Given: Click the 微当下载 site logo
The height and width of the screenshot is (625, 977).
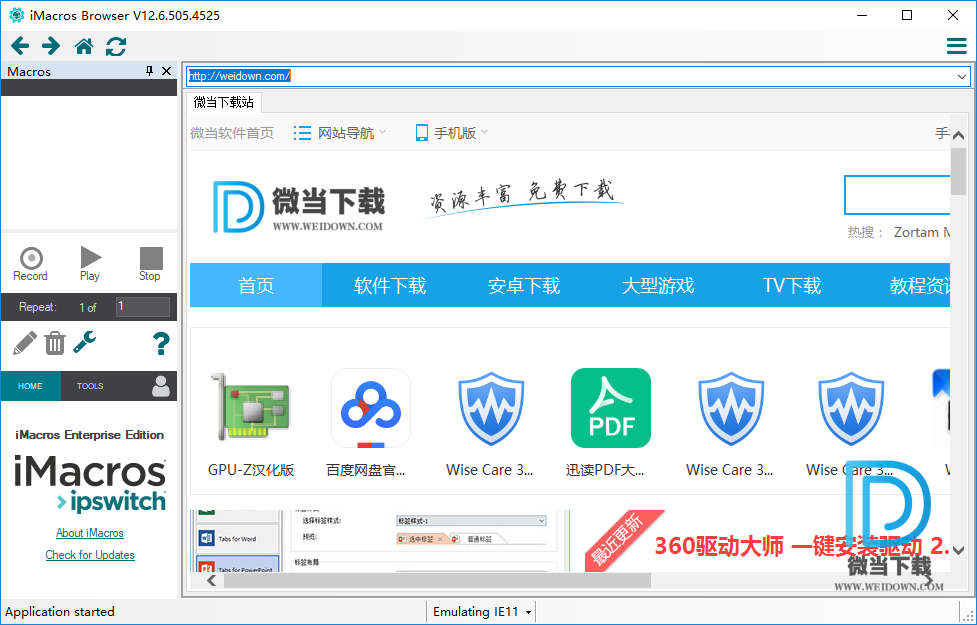Looking at the screenshot, I should [298, 206].
